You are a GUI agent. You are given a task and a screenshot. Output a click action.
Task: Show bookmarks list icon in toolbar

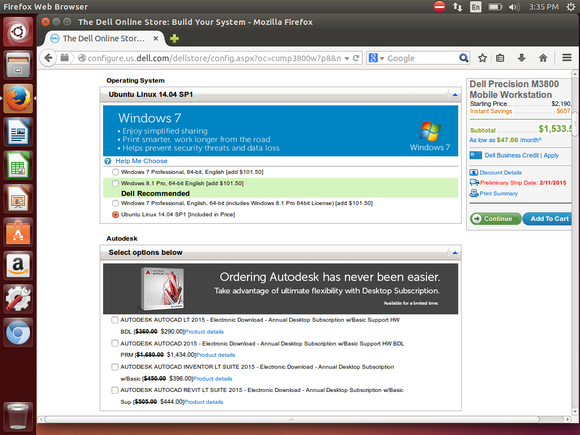(x=500, y=58)
